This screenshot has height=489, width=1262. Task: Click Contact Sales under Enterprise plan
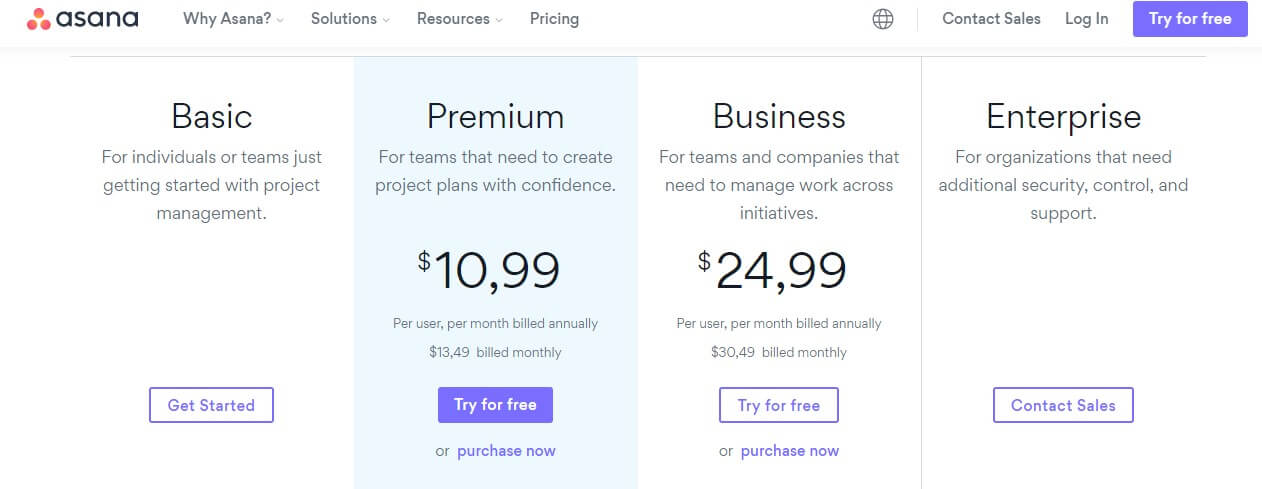(x=1063, y=405)
